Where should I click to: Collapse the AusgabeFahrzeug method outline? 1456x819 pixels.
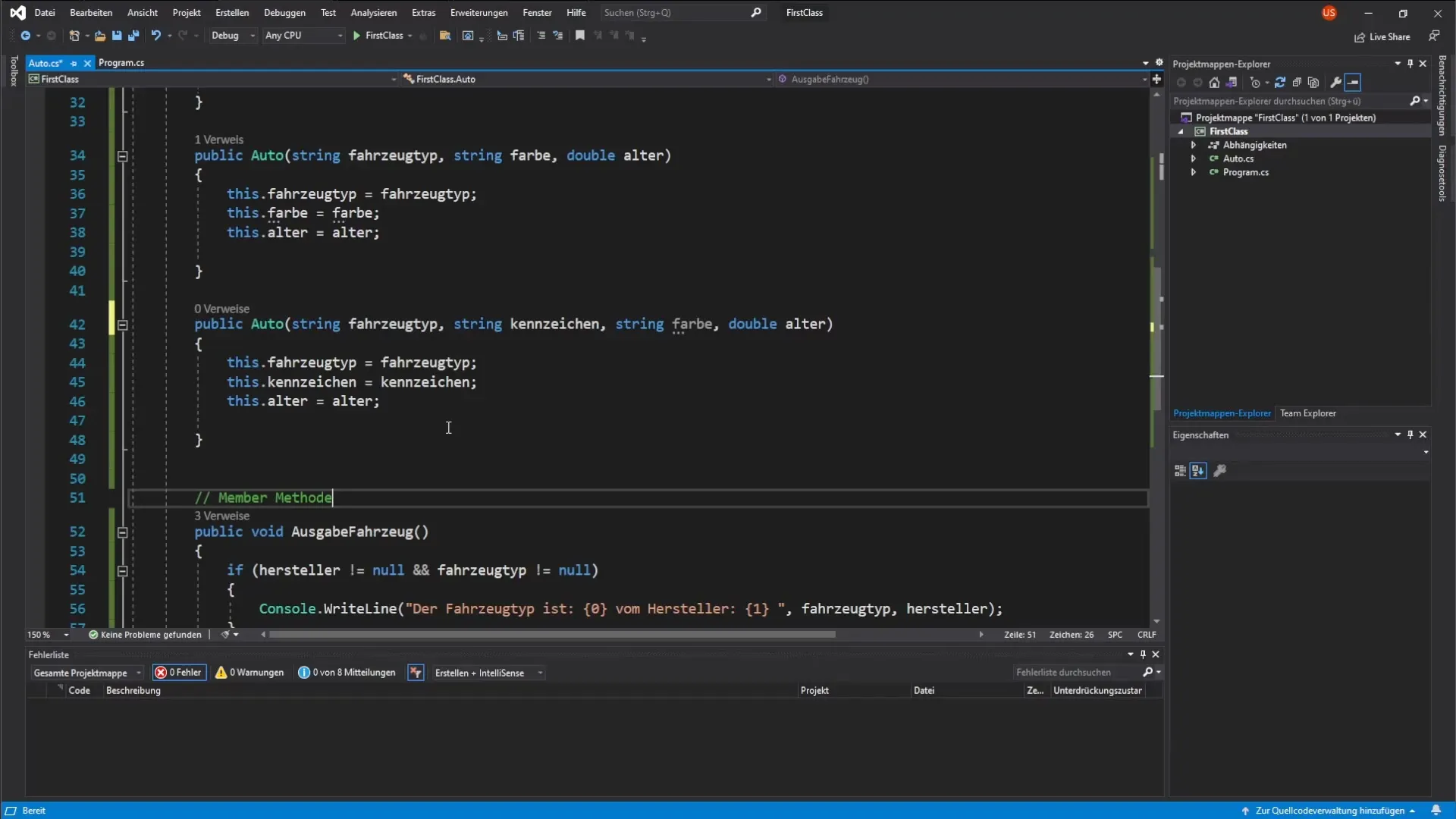click(x=122, y=532)
